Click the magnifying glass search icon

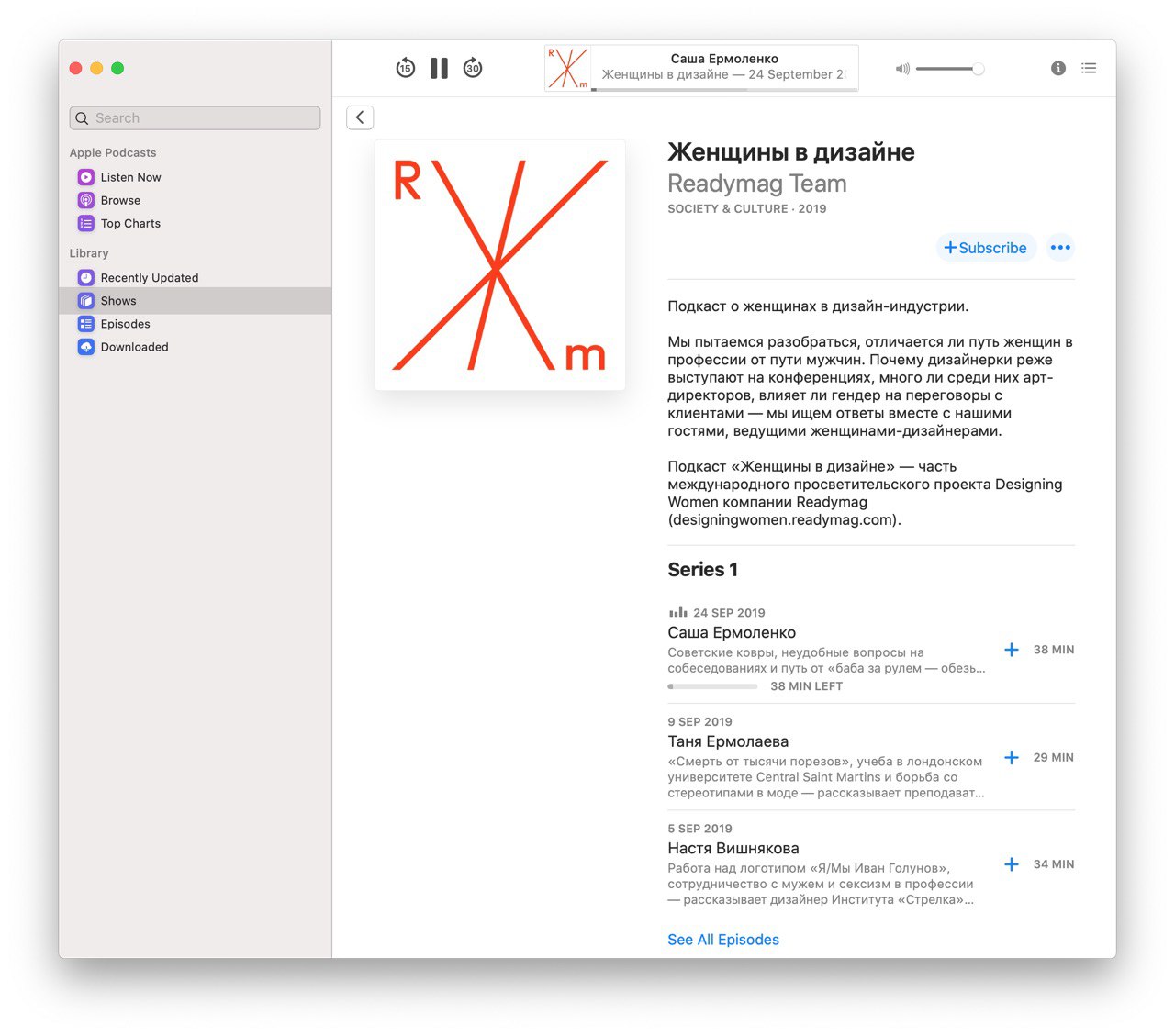point(83,118)
